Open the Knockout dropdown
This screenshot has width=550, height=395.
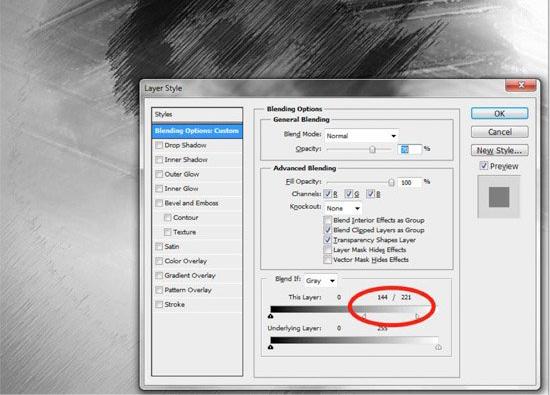click(x=343, y=208)
